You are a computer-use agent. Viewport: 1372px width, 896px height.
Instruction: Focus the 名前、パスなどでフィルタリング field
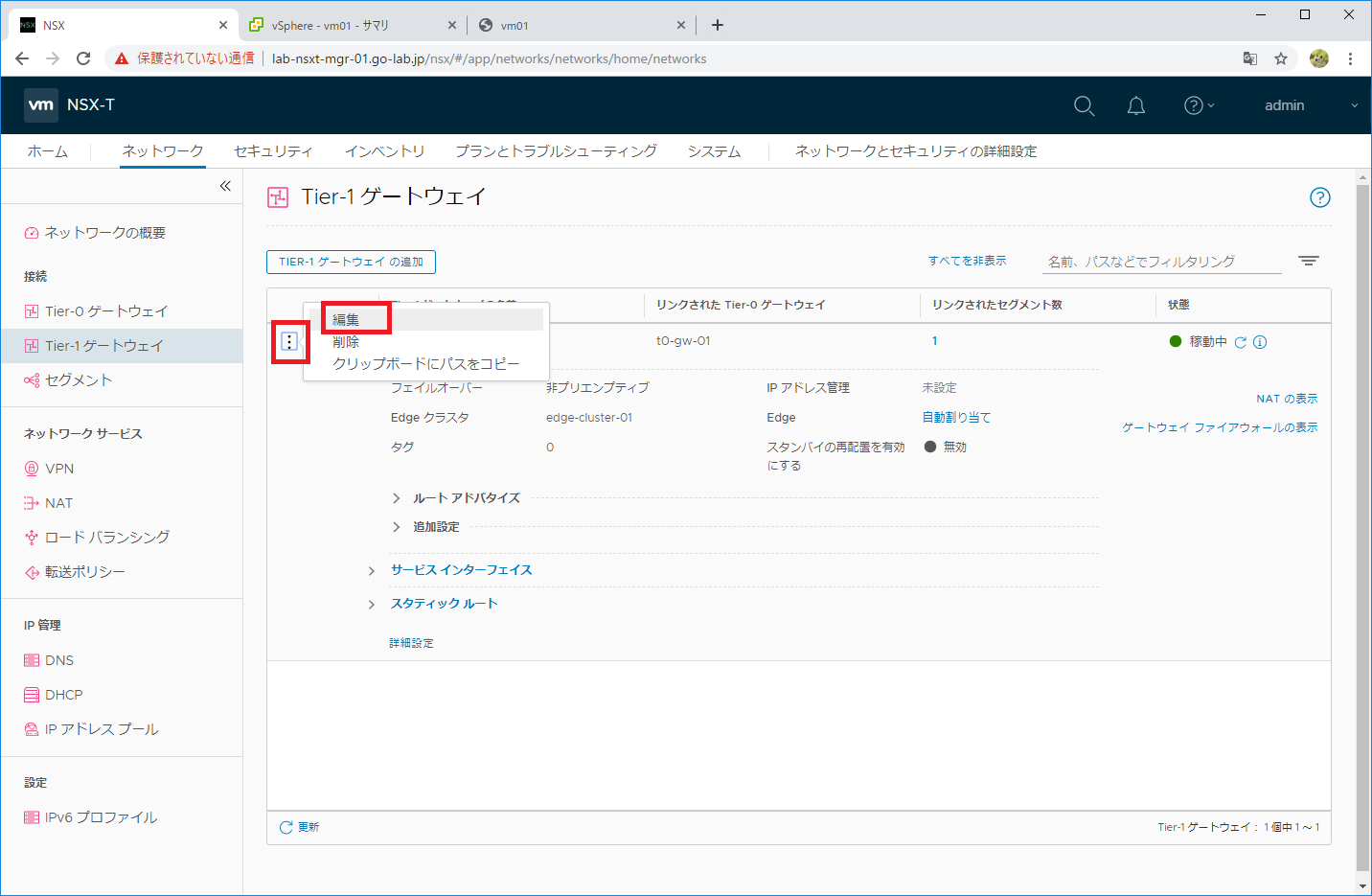(x=1161, y=261)
